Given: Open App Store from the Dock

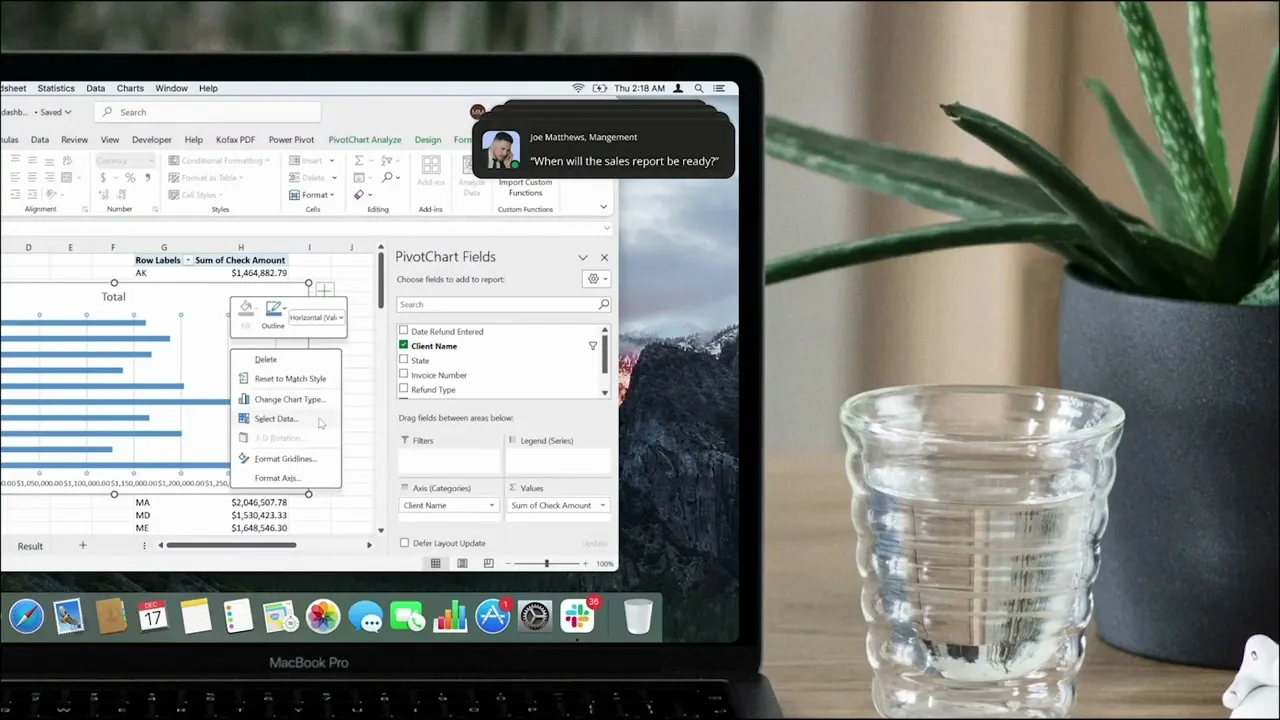Looking at the screenshot, I should (493, 617).
